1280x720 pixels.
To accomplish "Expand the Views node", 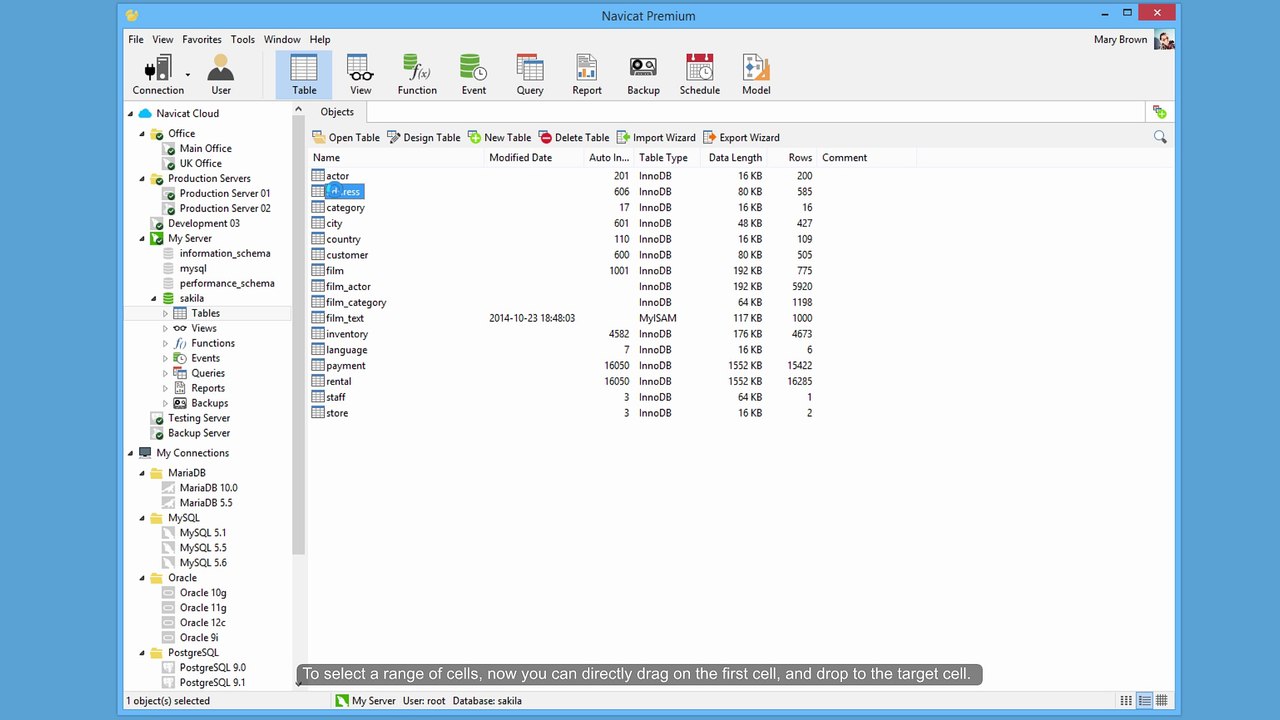I will (x=165, y=328).
